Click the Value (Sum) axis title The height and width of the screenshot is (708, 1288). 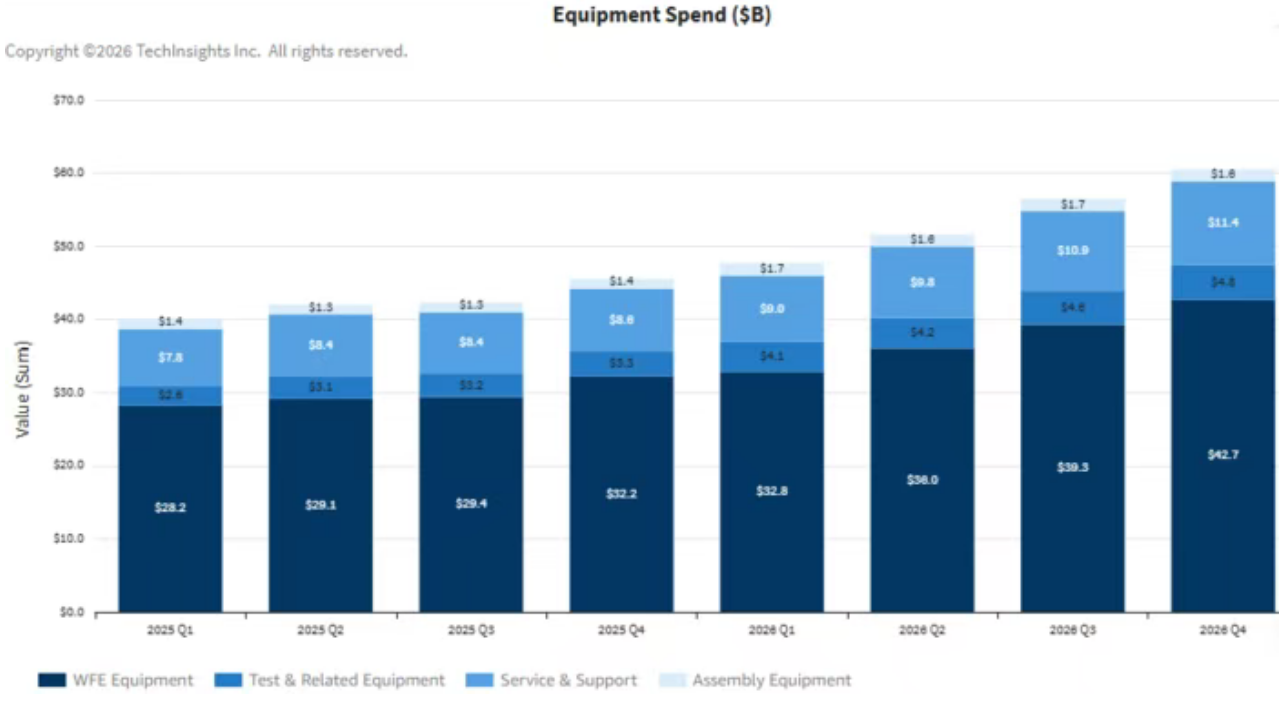(x=23, y=387)
